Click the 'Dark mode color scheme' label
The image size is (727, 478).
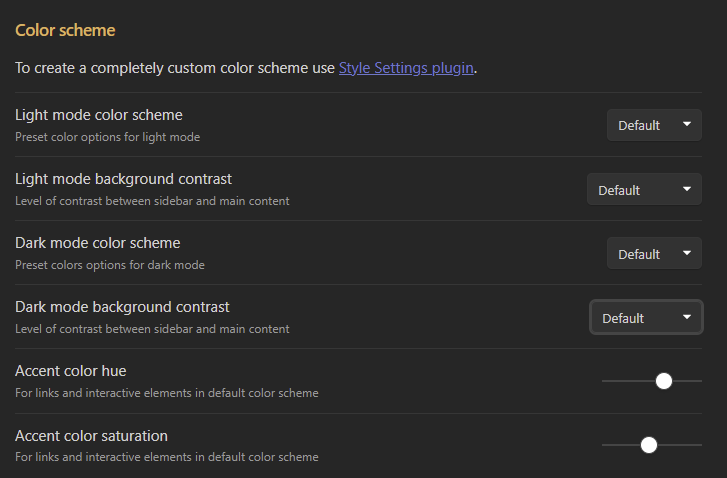(98, 243)
